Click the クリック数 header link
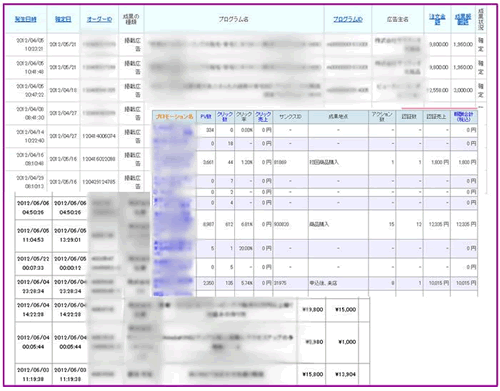Viewport: 500px width, 391px height. pos(225,117)
